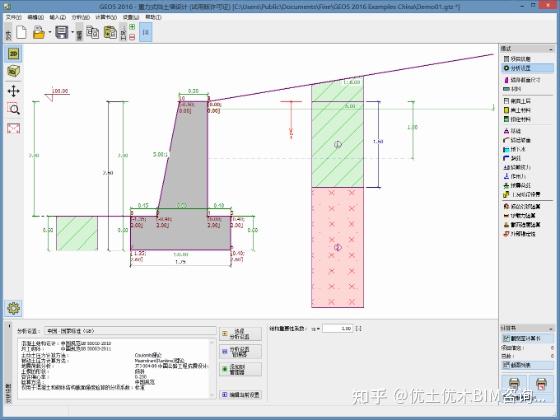
Task: Click the yellow Open folder icon
Action: pyautogui.click(x=39, y=32)
